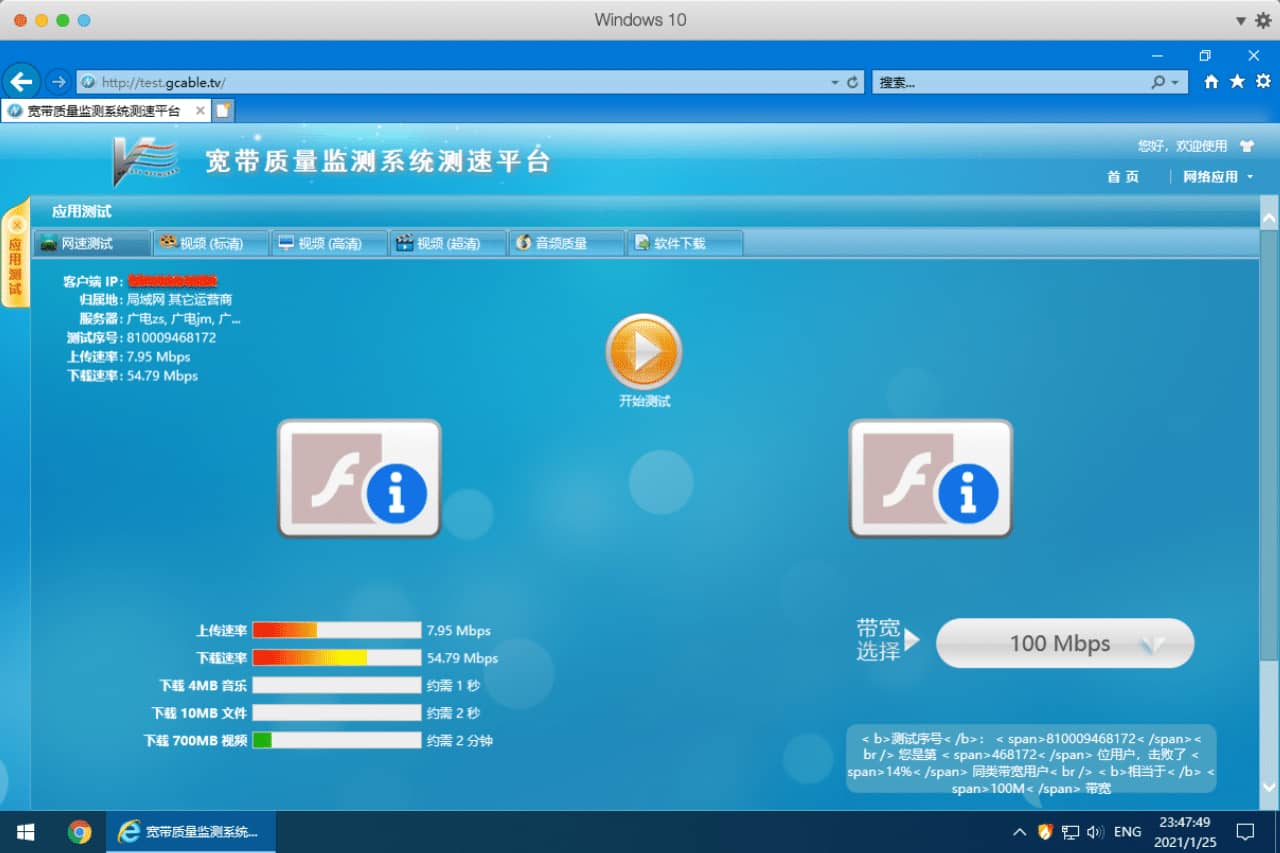
Task: Click the IE back arrow button
Action: coord(21,82)
